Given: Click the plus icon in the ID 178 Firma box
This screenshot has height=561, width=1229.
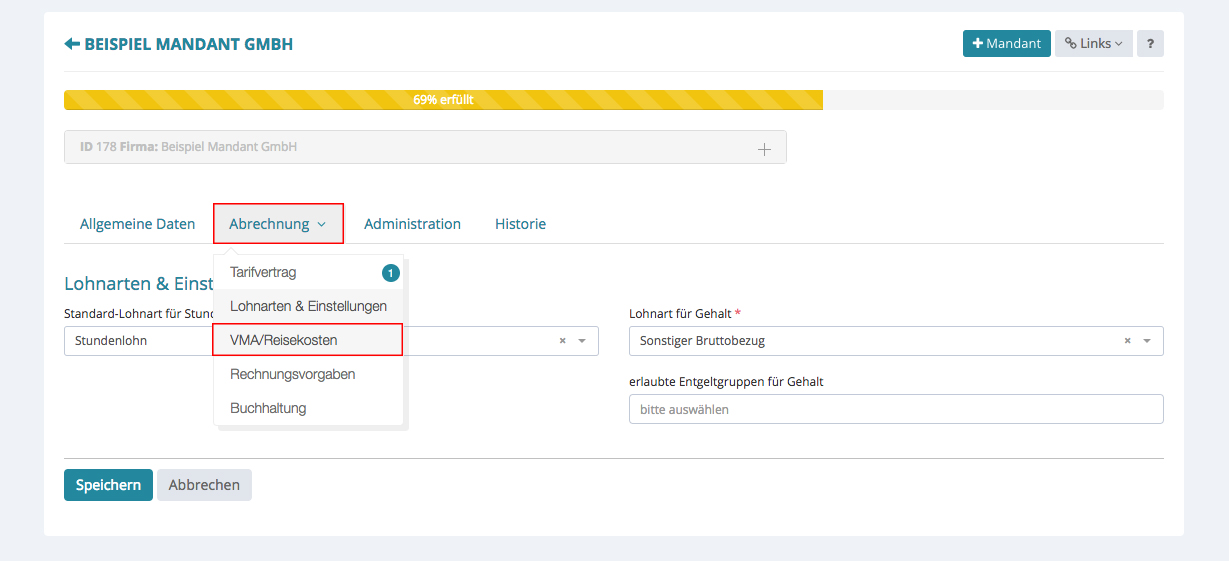Looking at the screenshot, I should point(764,149).
